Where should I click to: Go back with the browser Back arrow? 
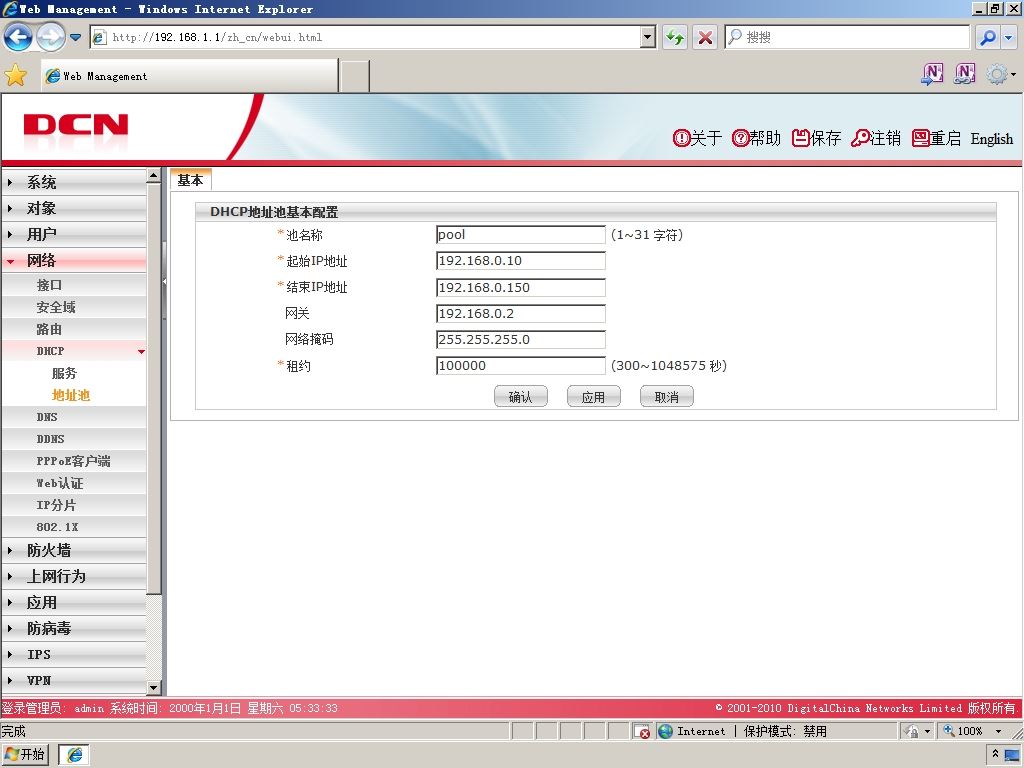click(x=18, y=37)
